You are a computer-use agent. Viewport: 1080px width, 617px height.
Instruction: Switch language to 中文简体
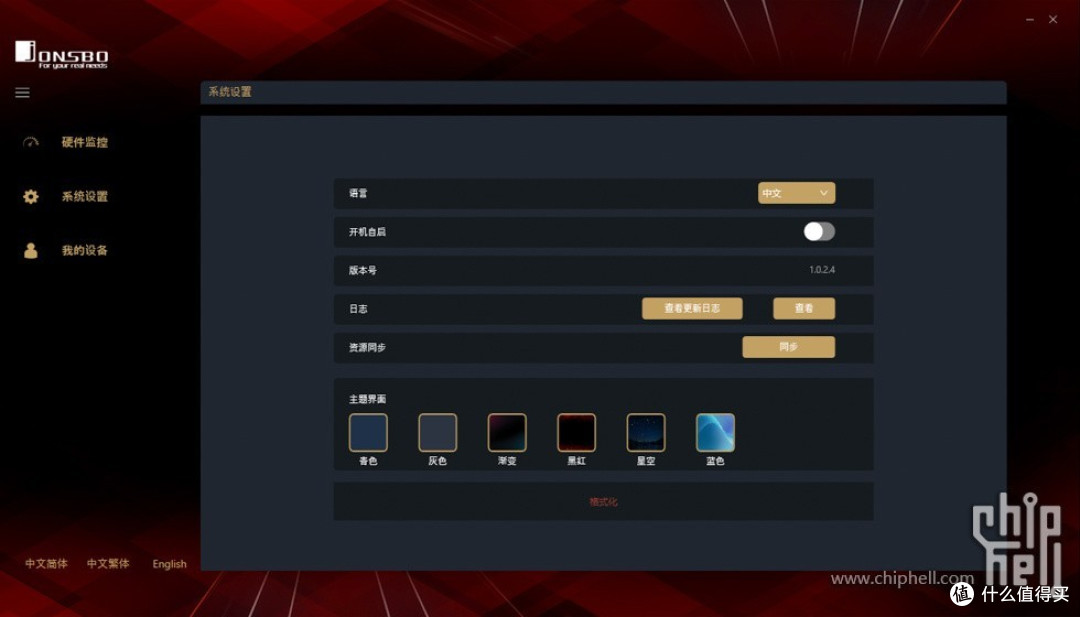click(46, 563)
